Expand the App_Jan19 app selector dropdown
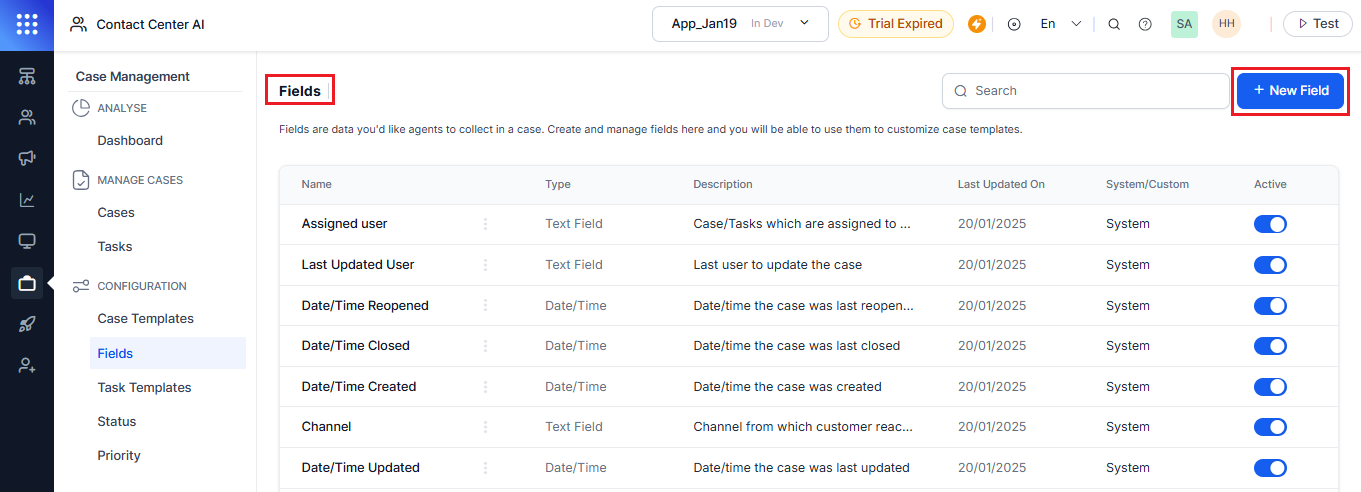This screenshot has height=492, width=1361. coord(740,24)
